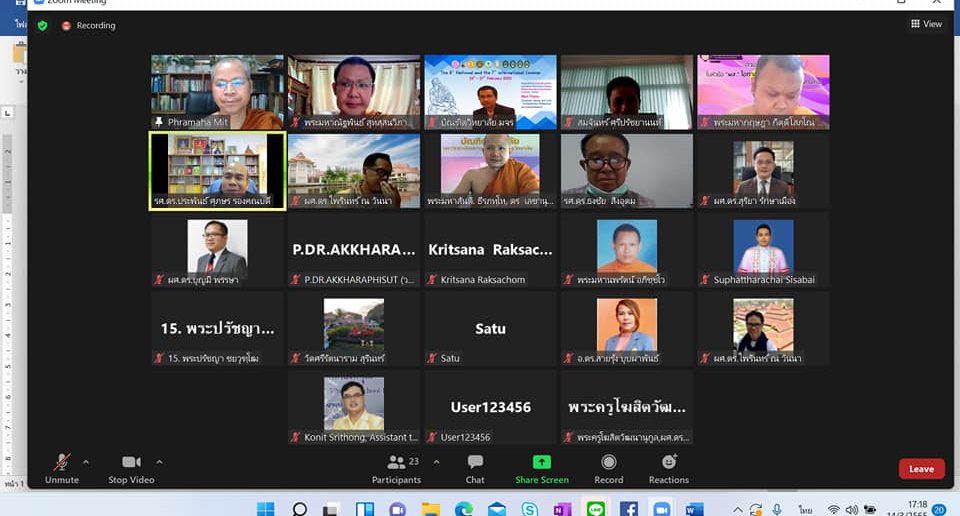Open the Participants panel

point(396,469)
